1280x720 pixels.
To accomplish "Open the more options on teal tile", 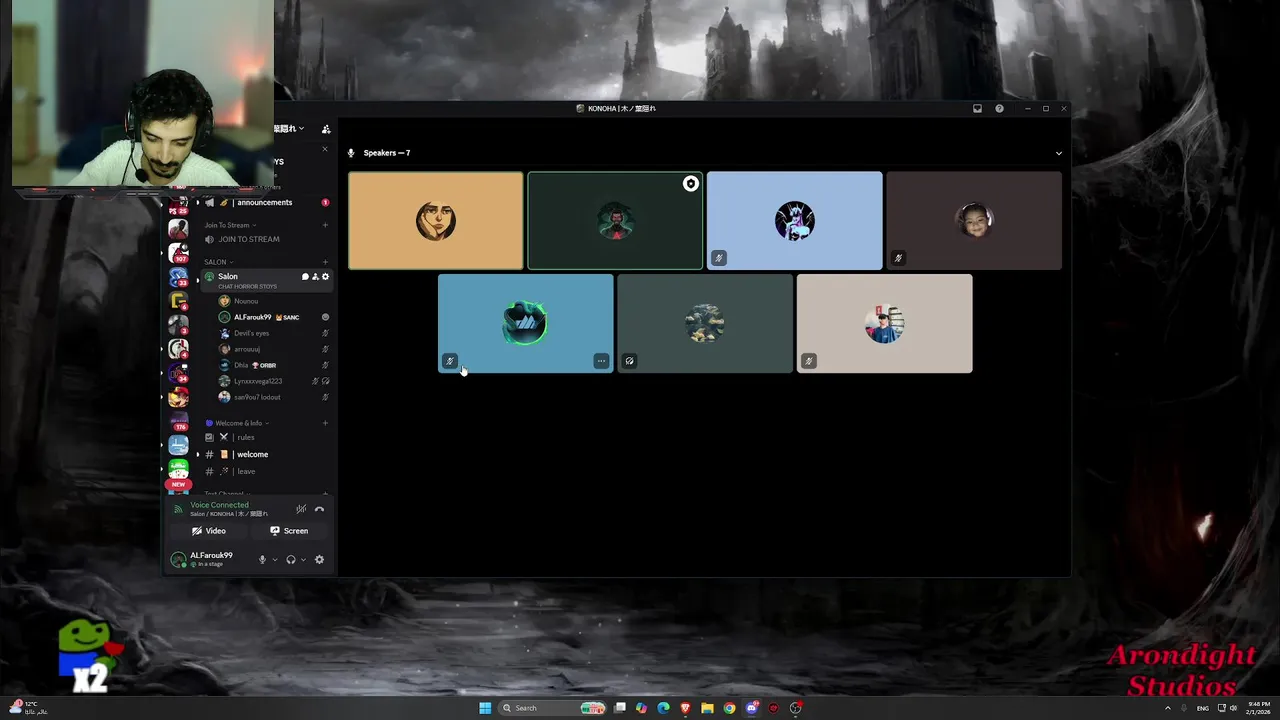I will (601, 361).
